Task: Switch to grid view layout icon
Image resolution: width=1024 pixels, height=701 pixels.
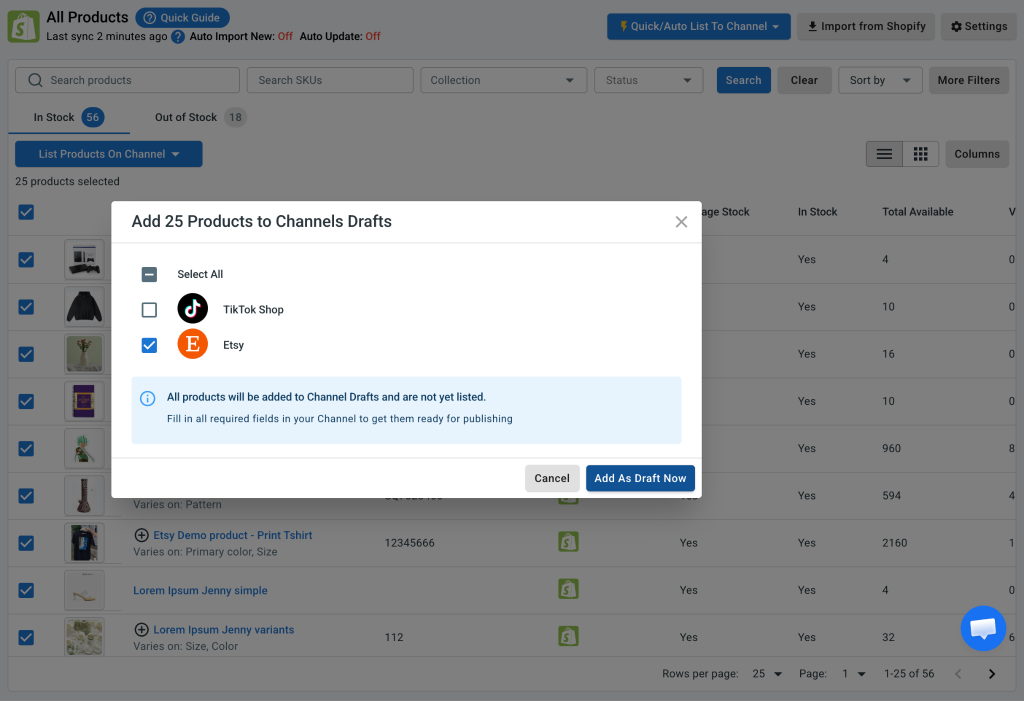Action: pos(920,154)
